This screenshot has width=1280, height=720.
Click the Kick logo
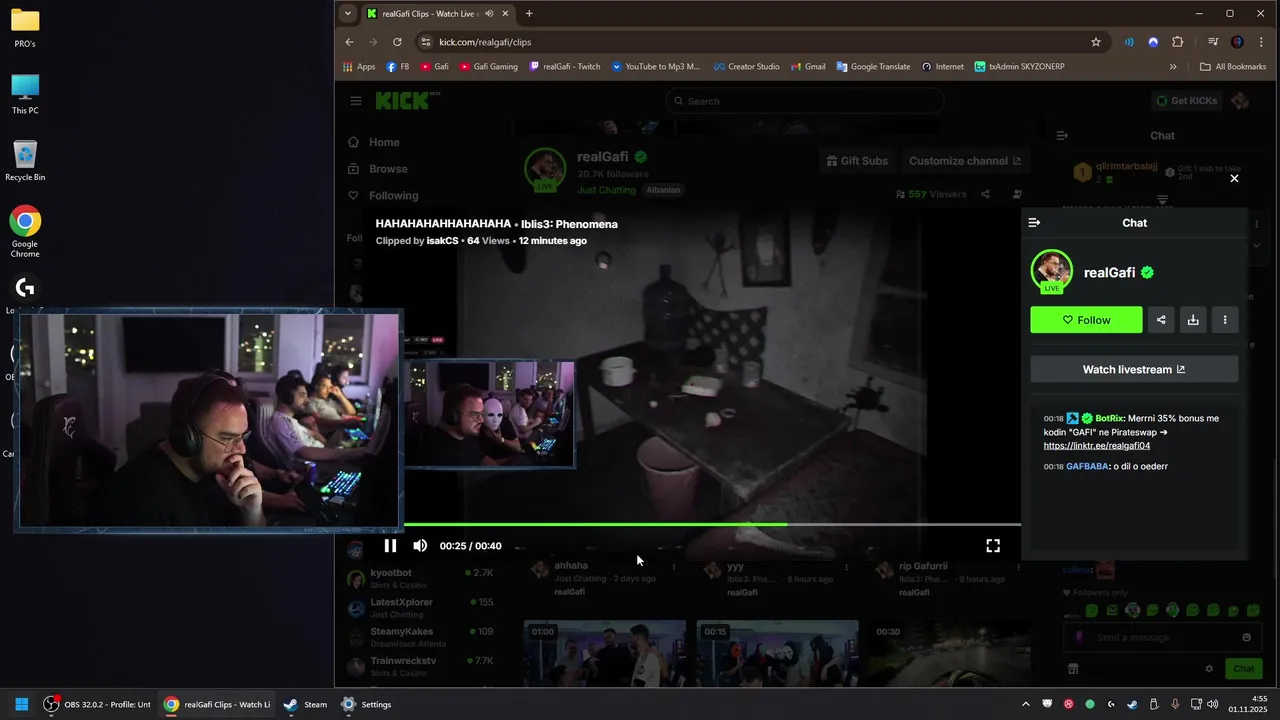(405, 100)
